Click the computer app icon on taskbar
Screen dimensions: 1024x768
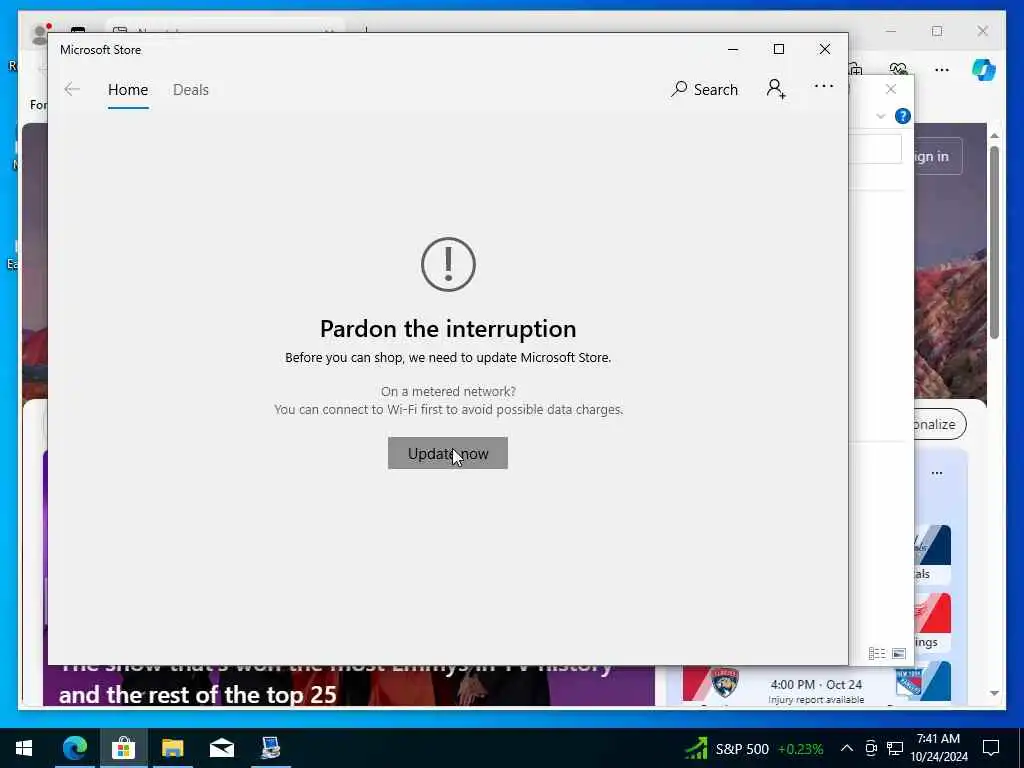click(x=271, y=748)
